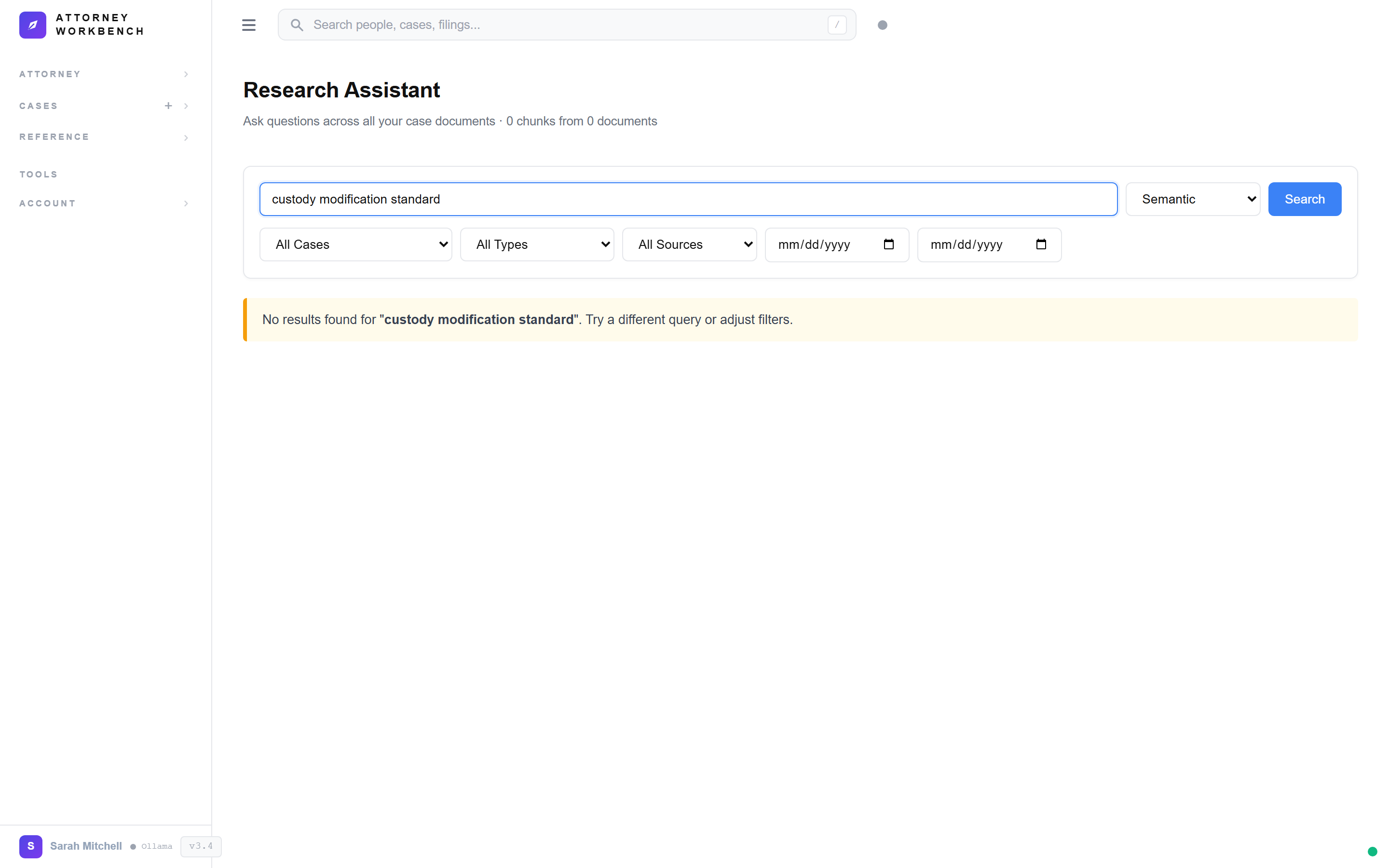Open the Semantic search mode dropdown
The image size is (1389, 868).
(x=1193, y=199)
